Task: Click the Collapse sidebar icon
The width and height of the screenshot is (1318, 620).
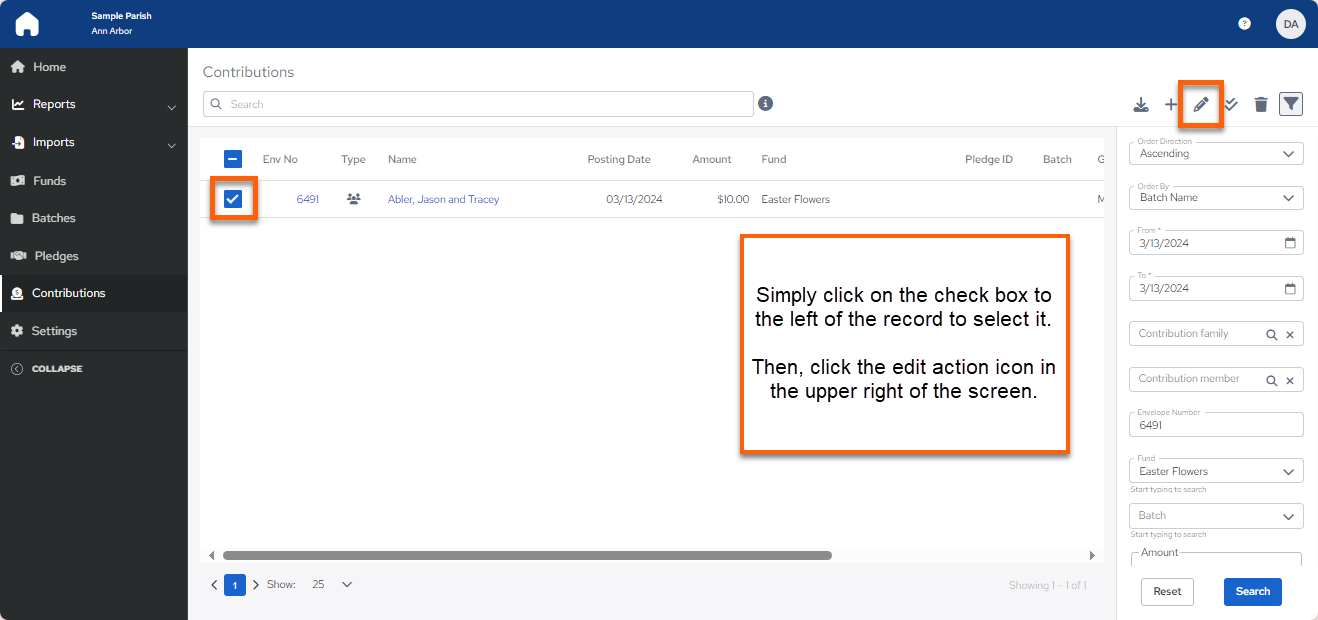Action: coord(16,369)
